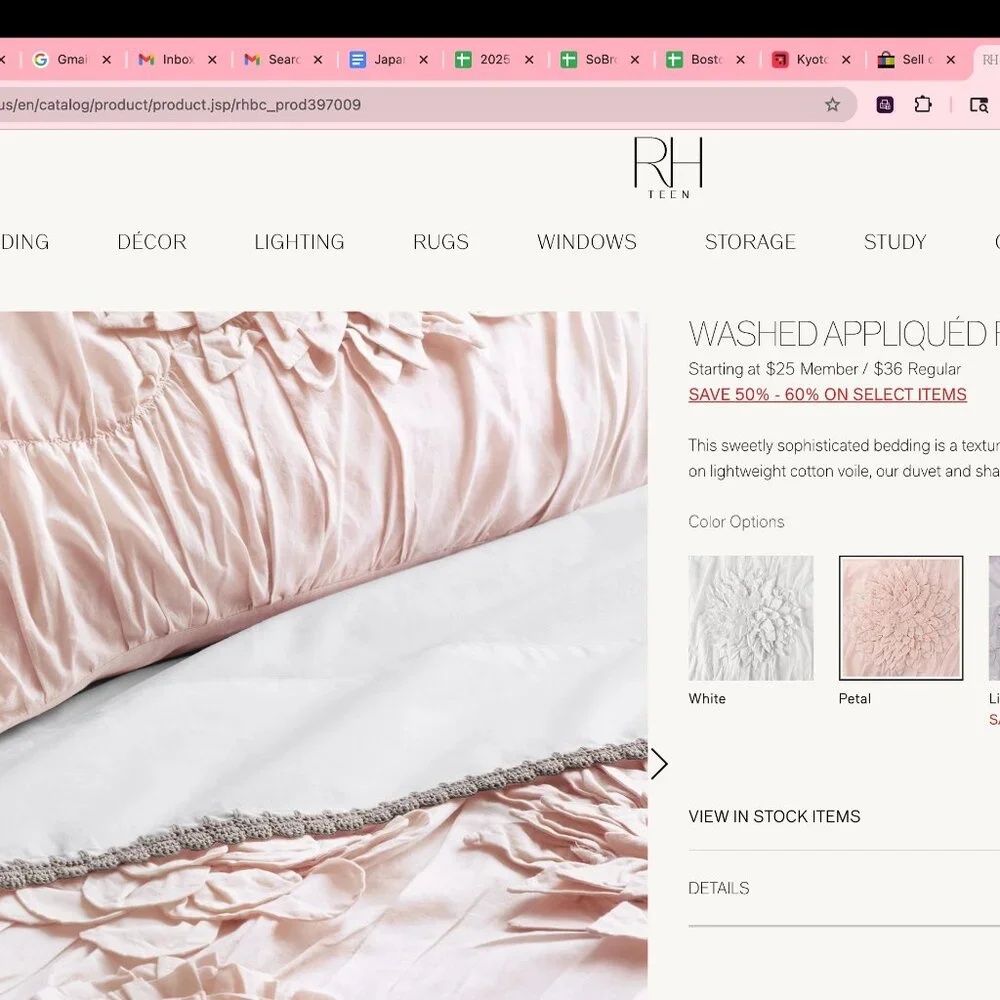Viewport: 1000px width, 1000px height.
Task: Close the 2025 spreadsheet tab
Action: click(x=529, y=59)
